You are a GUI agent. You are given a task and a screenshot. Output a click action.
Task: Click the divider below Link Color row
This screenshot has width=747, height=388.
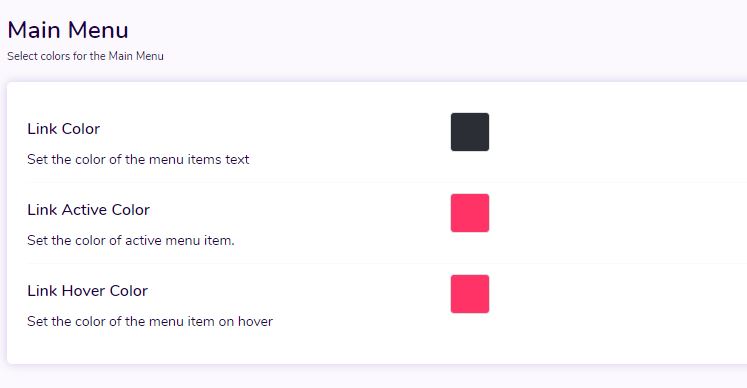pos(387,182)
